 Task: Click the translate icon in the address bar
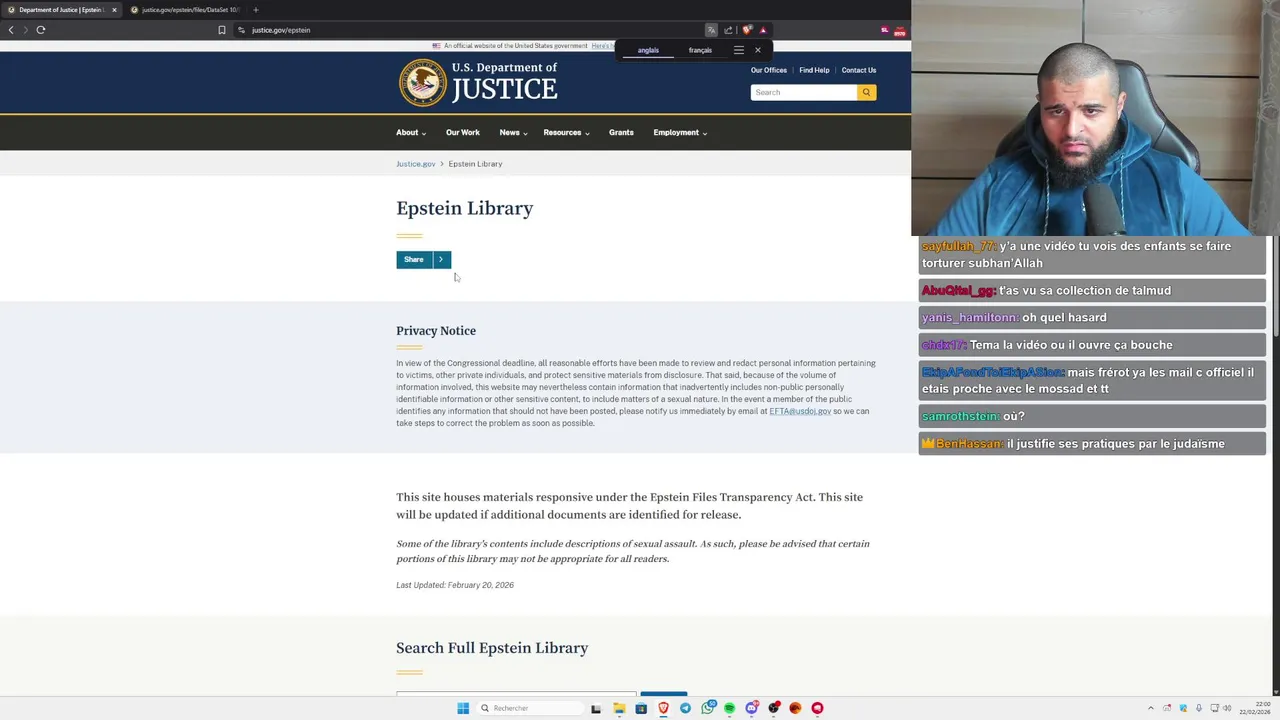click(x=711, y=30)
